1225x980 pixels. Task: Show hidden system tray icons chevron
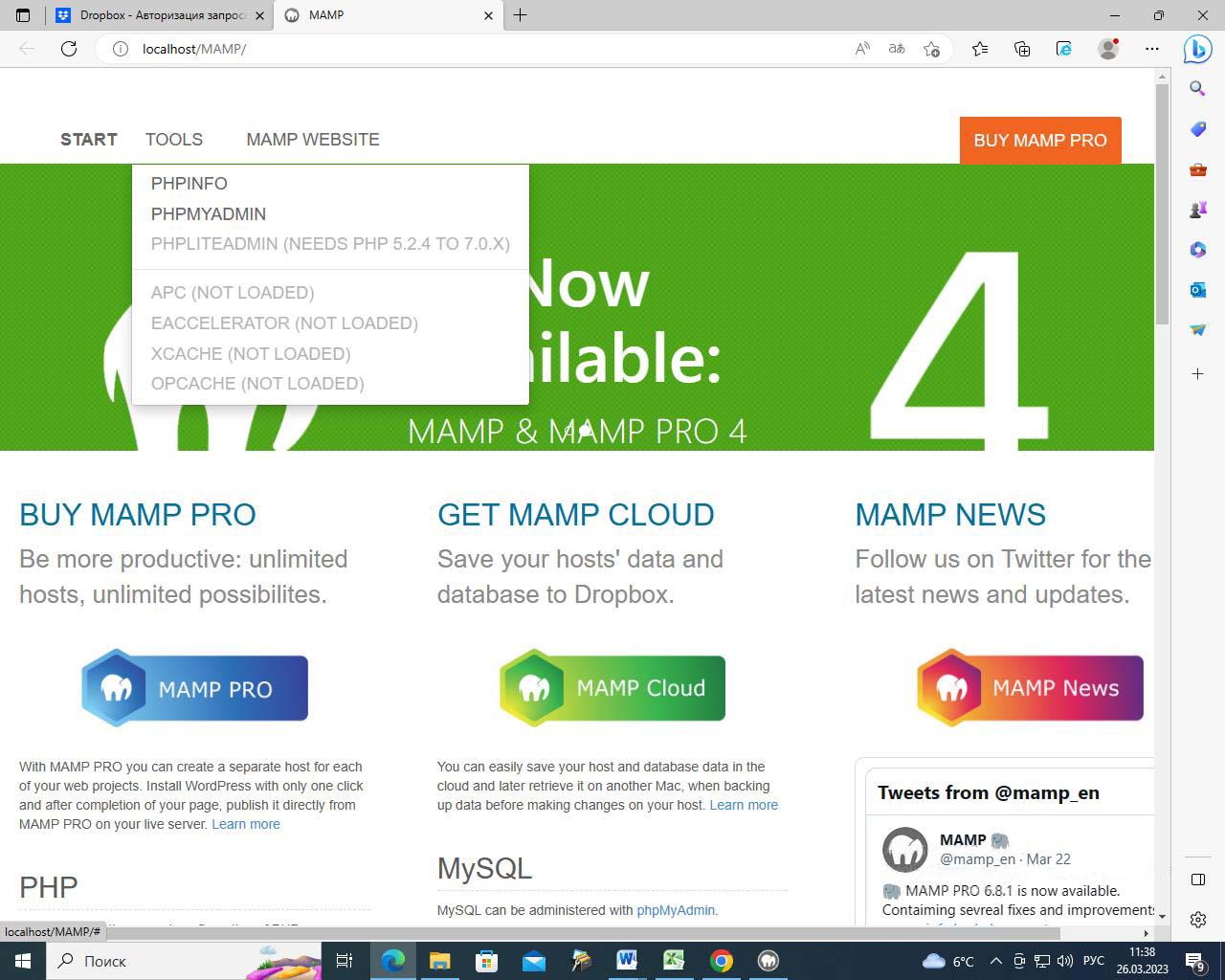click(995, 961)
